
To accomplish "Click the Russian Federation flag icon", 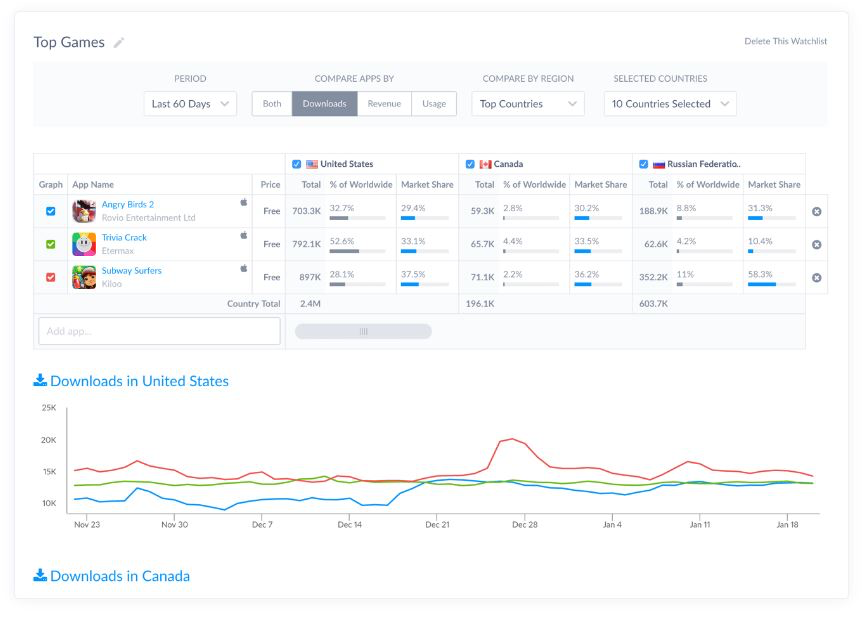I will coord(659,164).
